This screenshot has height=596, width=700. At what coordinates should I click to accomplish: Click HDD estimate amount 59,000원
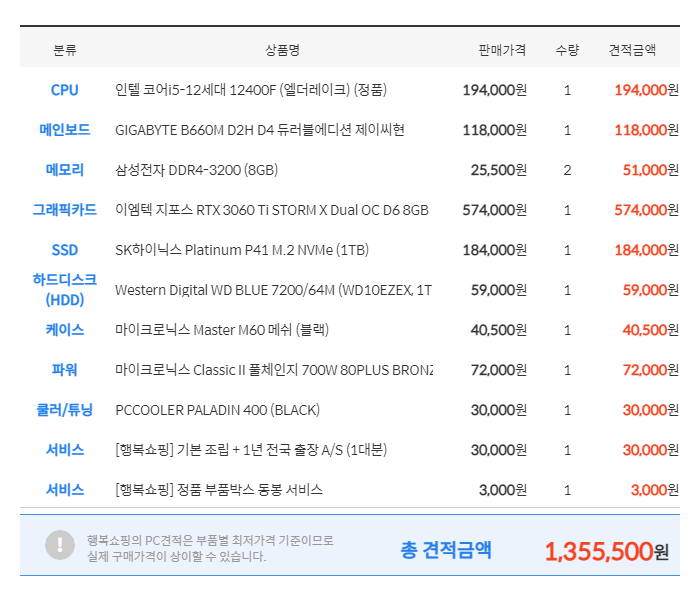point(651,290)
